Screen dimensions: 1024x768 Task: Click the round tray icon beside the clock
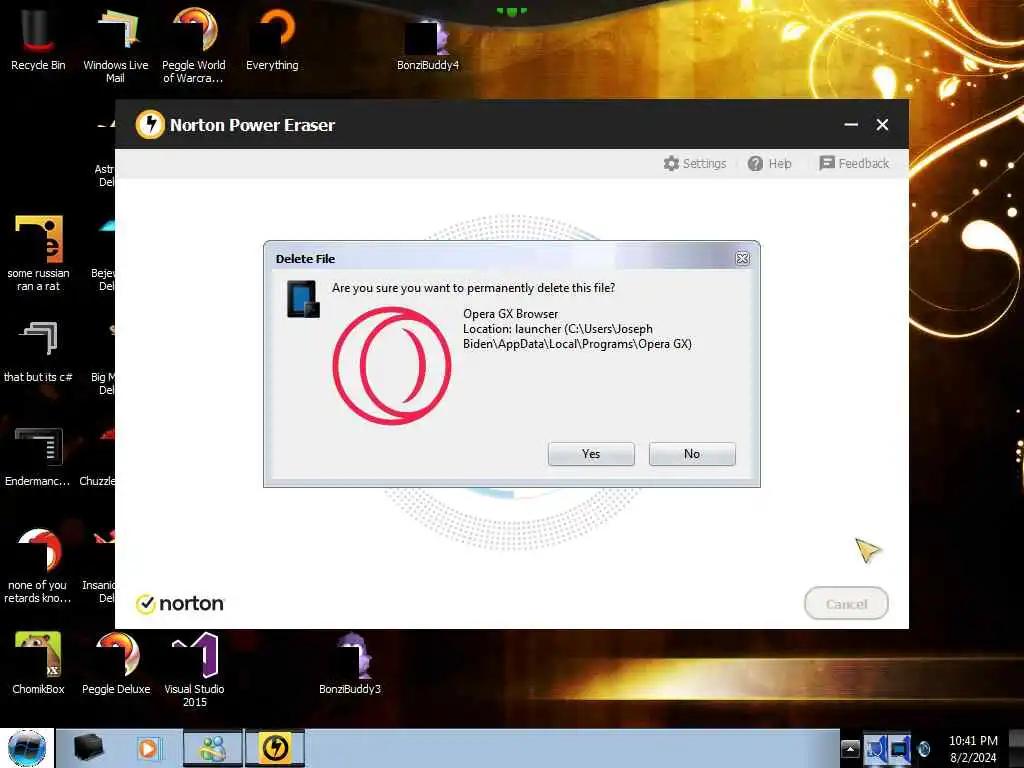[x=924, y=749]
